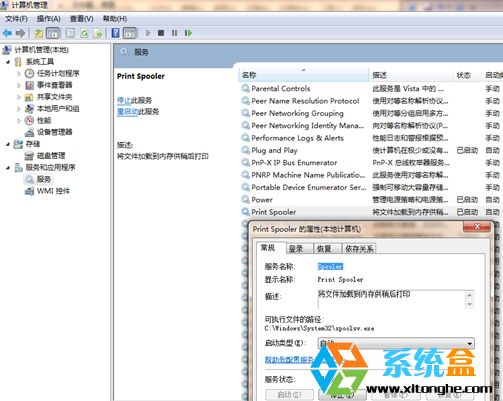503x401 pixels.
Task: Open the 操作(A) menu
Action: tap(49, 19)
